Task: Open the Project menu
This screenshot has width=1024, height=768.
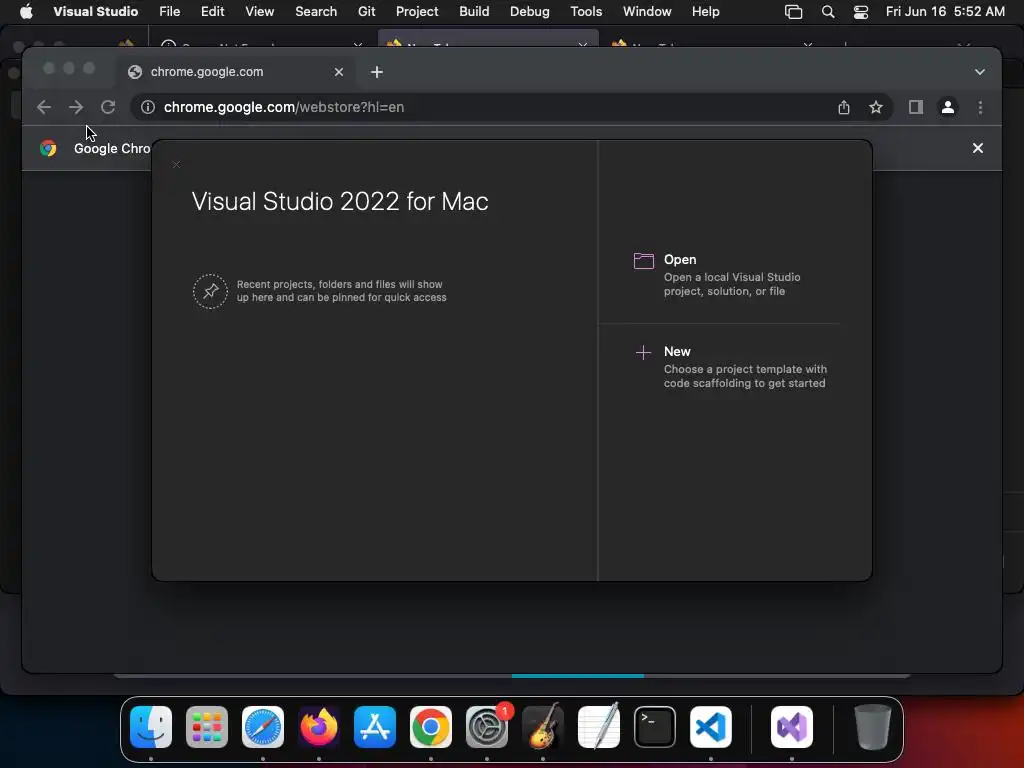Action: point(417,12)
